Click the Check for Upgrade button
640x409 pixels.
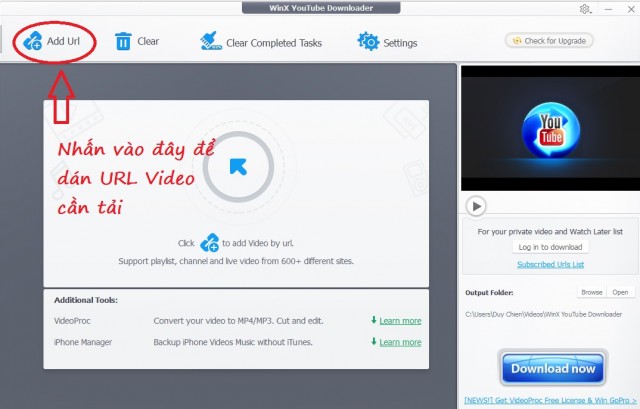(x=549, y=41)
